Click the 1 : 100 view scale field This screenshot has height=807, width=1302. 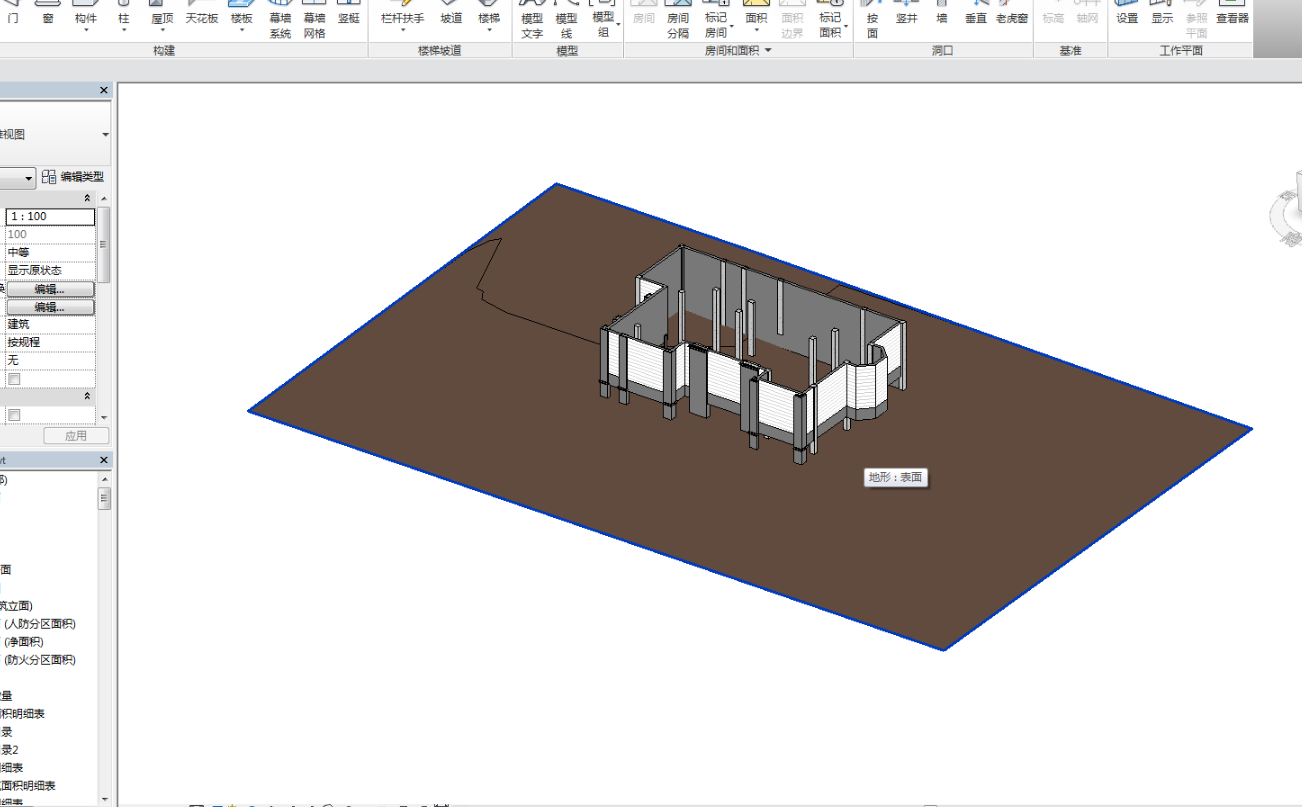point(50,216)
